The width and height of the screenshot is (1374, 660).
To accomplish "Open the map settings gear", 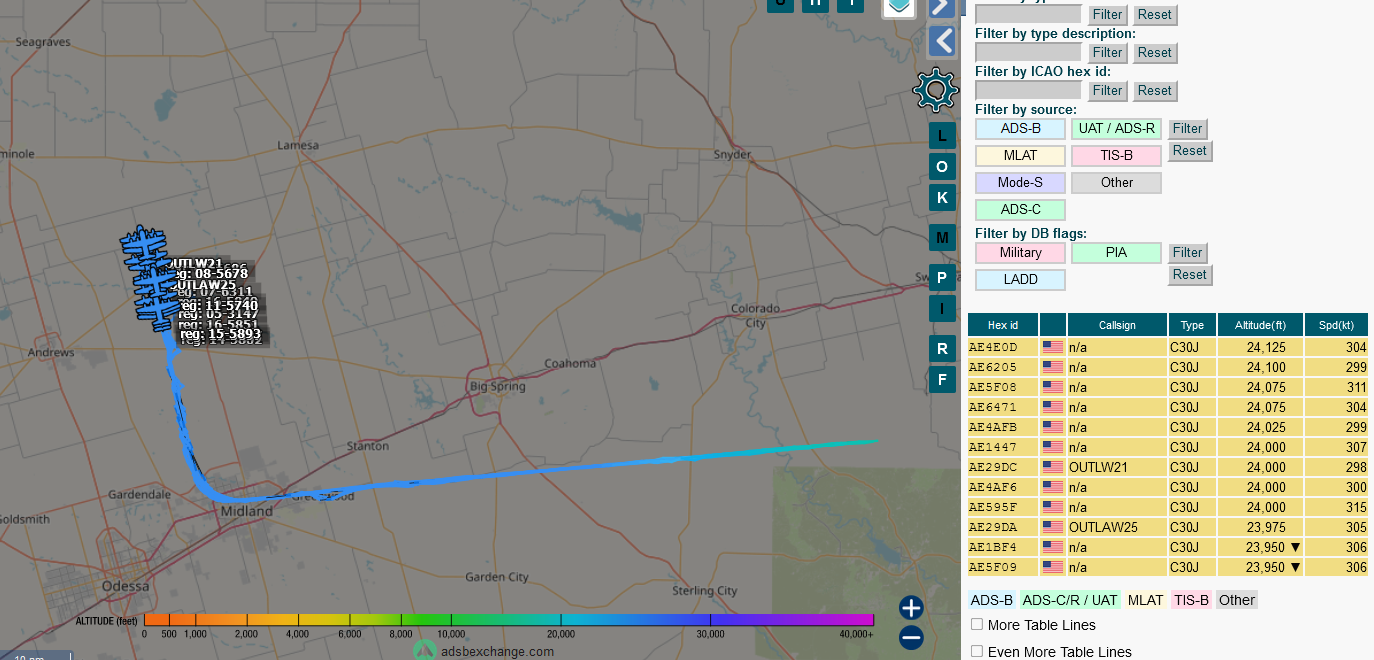I will (936, 91).
